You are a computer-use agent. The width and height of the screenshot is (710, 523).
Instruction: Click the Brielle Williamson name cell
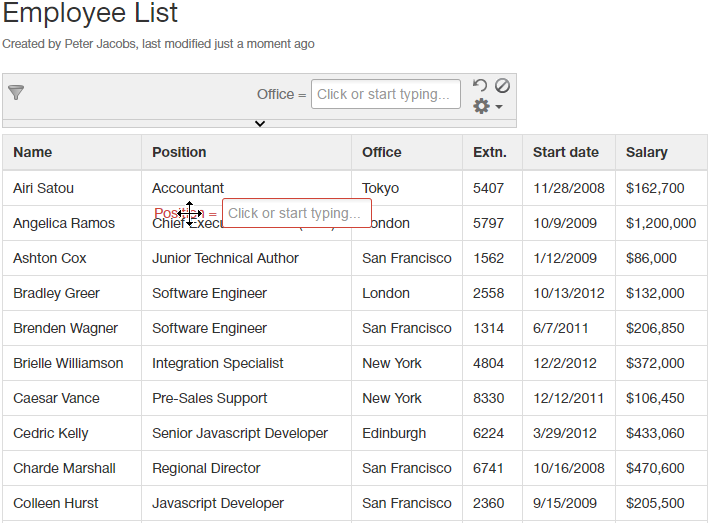click(x=68, y=363)
